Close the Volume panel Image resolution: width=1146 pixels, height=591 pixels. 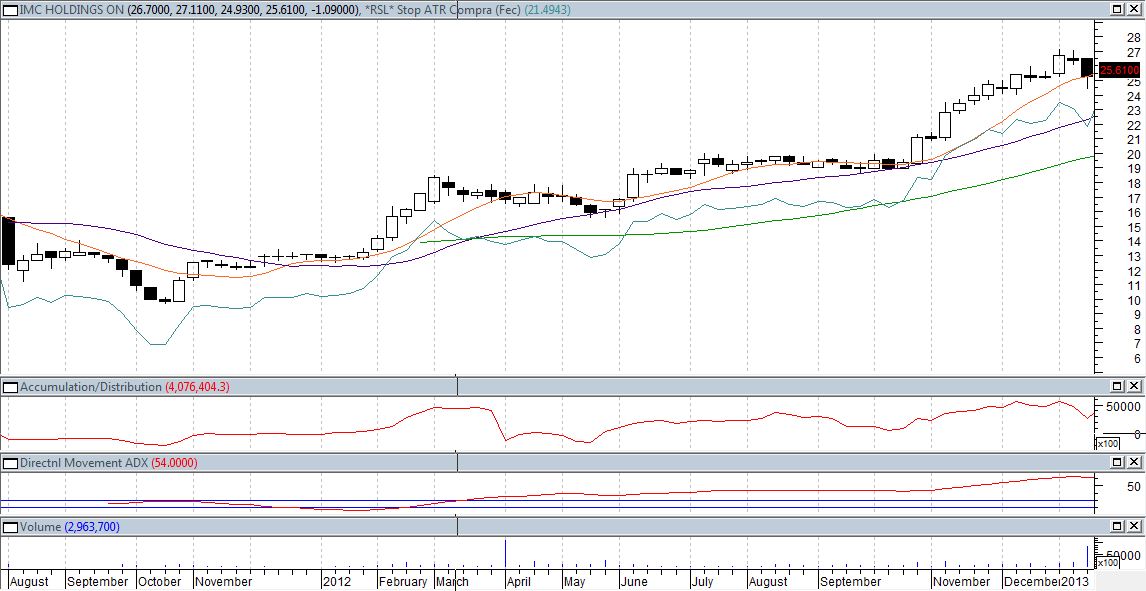[x=1135, y=526]
